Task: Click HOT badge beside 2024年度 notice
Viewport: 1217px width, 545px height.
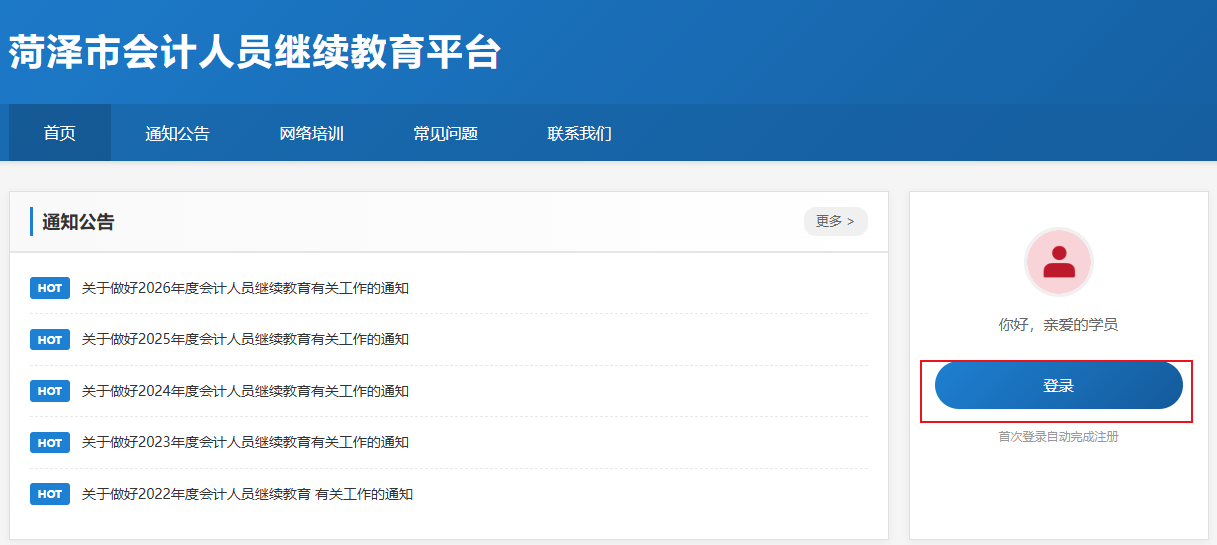Action: pos(50,391)
